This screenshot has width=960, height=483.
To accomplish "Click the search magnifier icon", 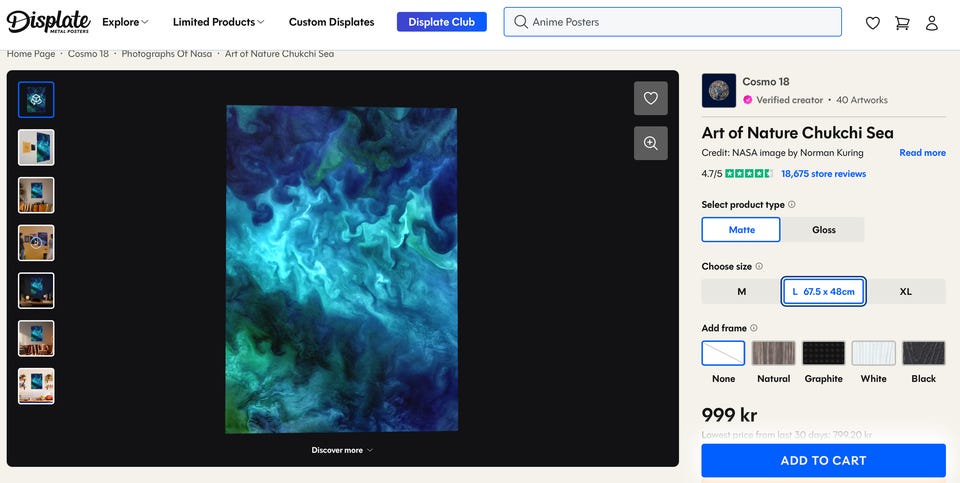I will [520, 22].
